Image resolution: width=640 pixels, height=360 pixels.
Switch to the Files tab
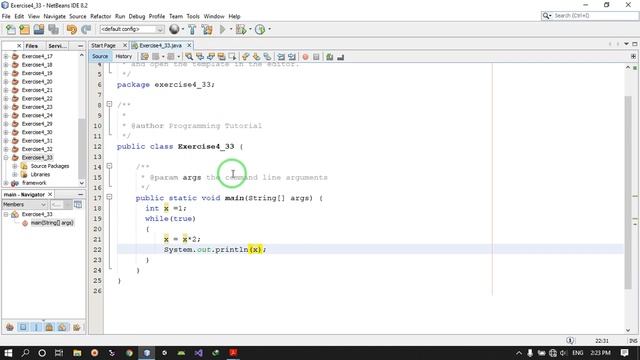point(31,46)
